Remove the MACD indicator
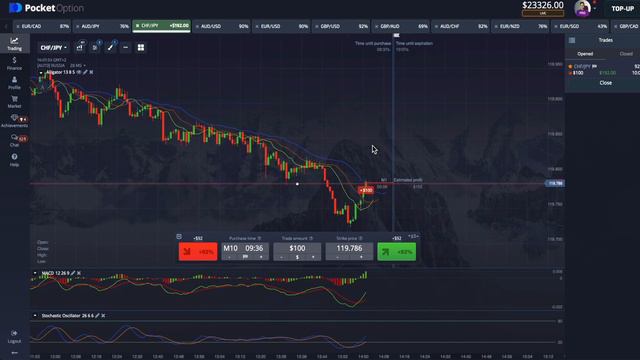 (x=79, y=273)
